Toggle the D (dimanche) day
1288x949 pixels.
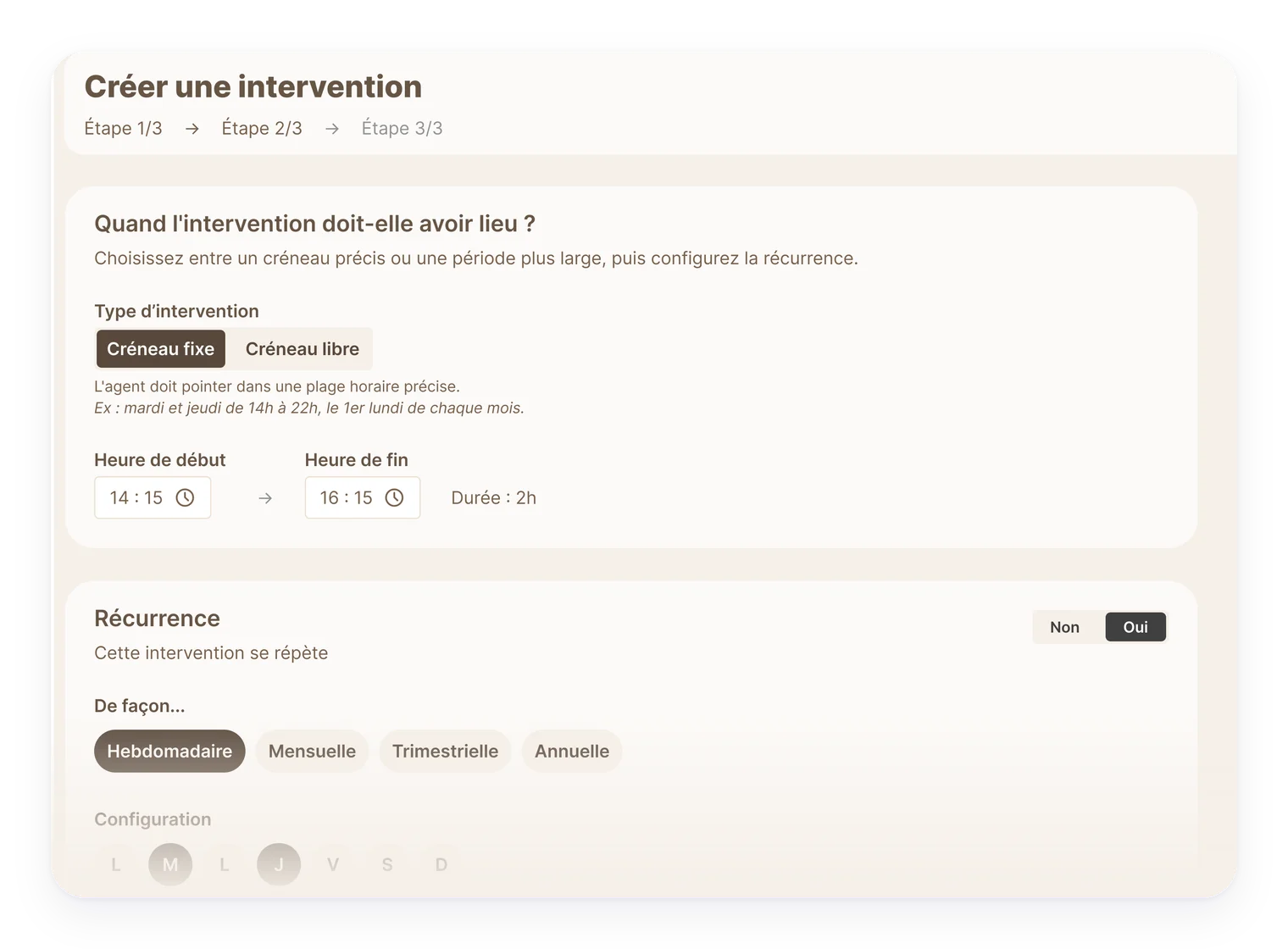pyautogui.click(x=441, y=864)
